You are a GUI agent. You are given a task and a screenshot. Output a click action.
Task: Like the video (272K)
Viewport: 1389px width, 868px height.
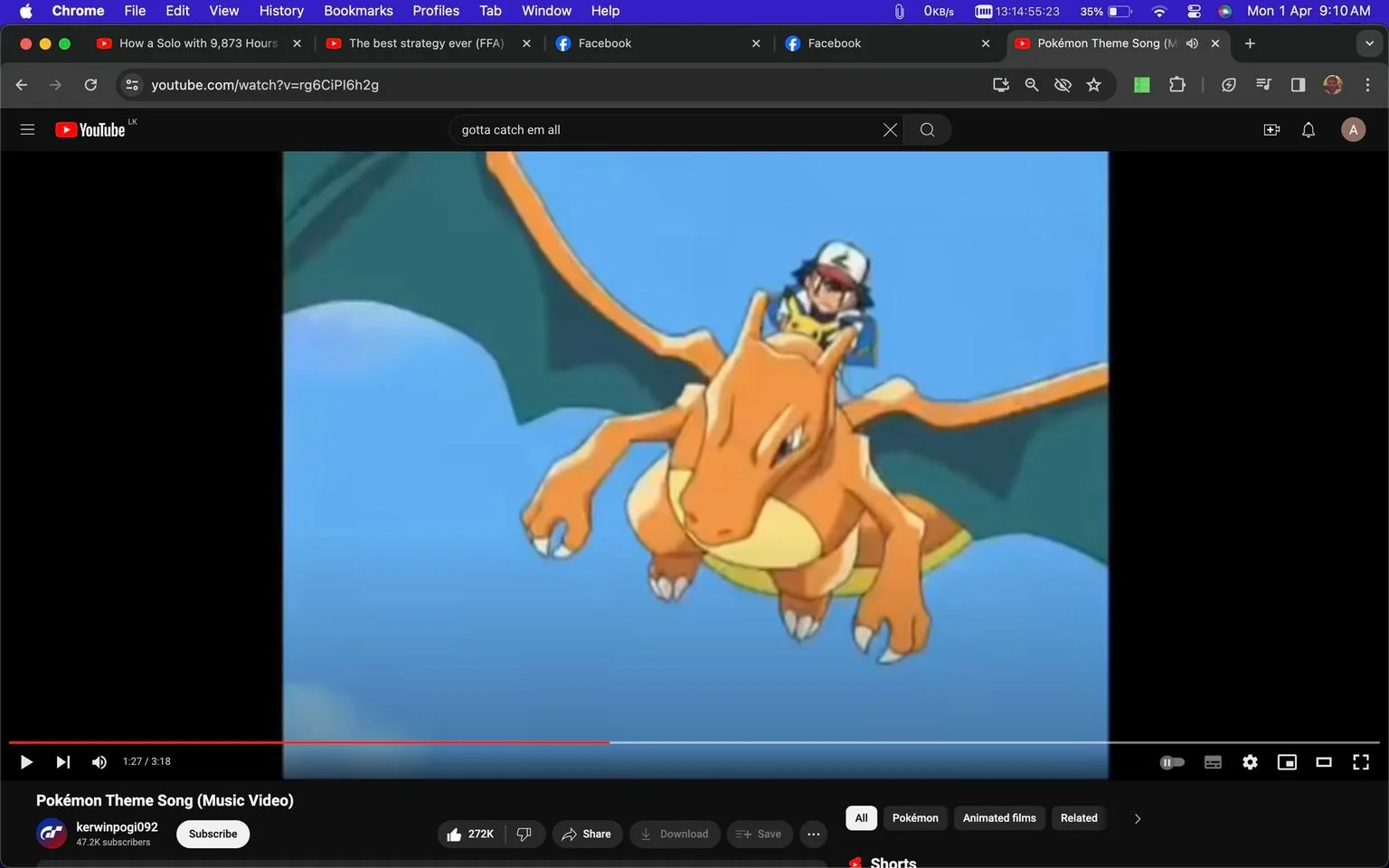click(471, 834)
